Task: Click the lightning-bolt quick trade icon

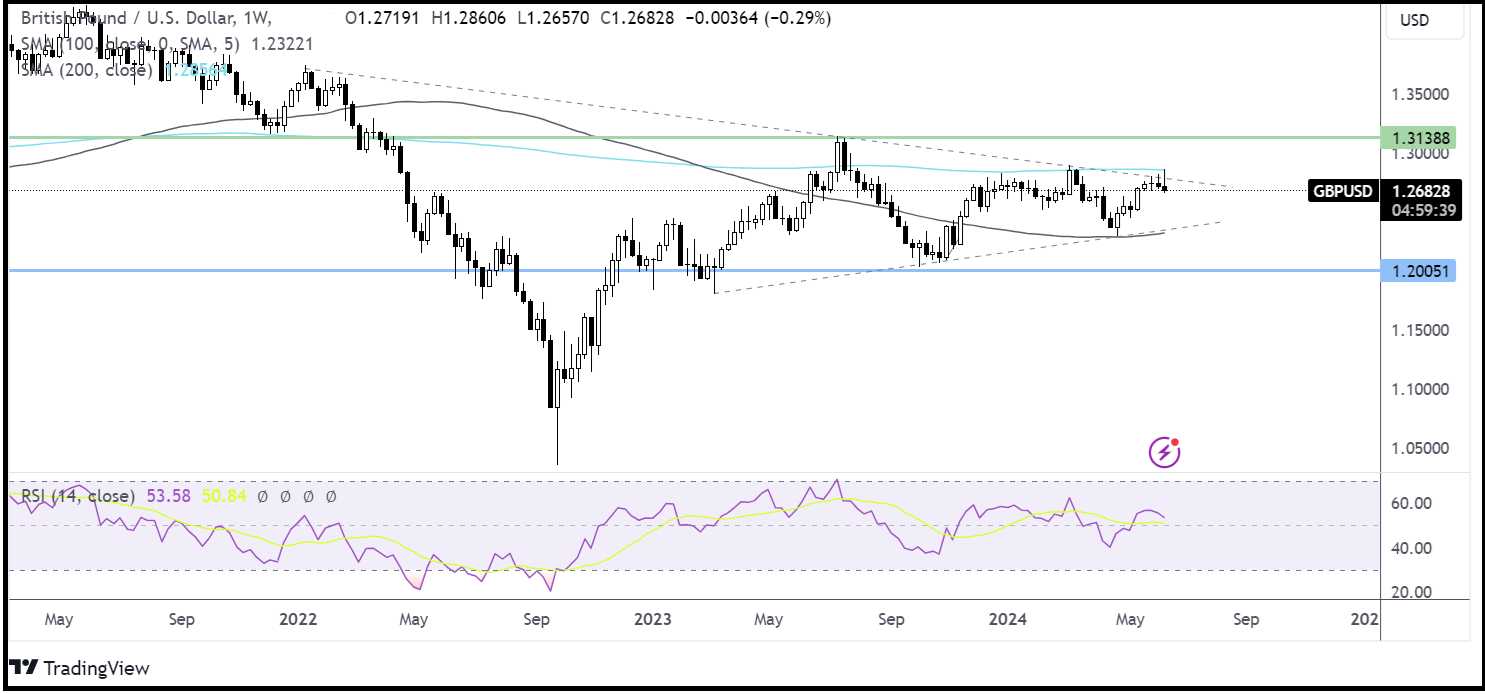Action: [x=1164, y=451]
